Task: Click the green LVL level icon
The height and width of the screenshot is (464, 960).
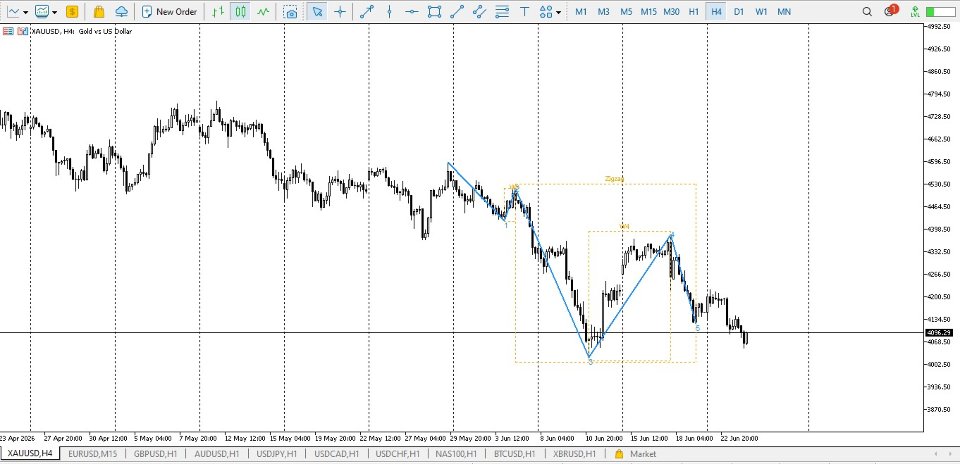Action: click(915, 12)
